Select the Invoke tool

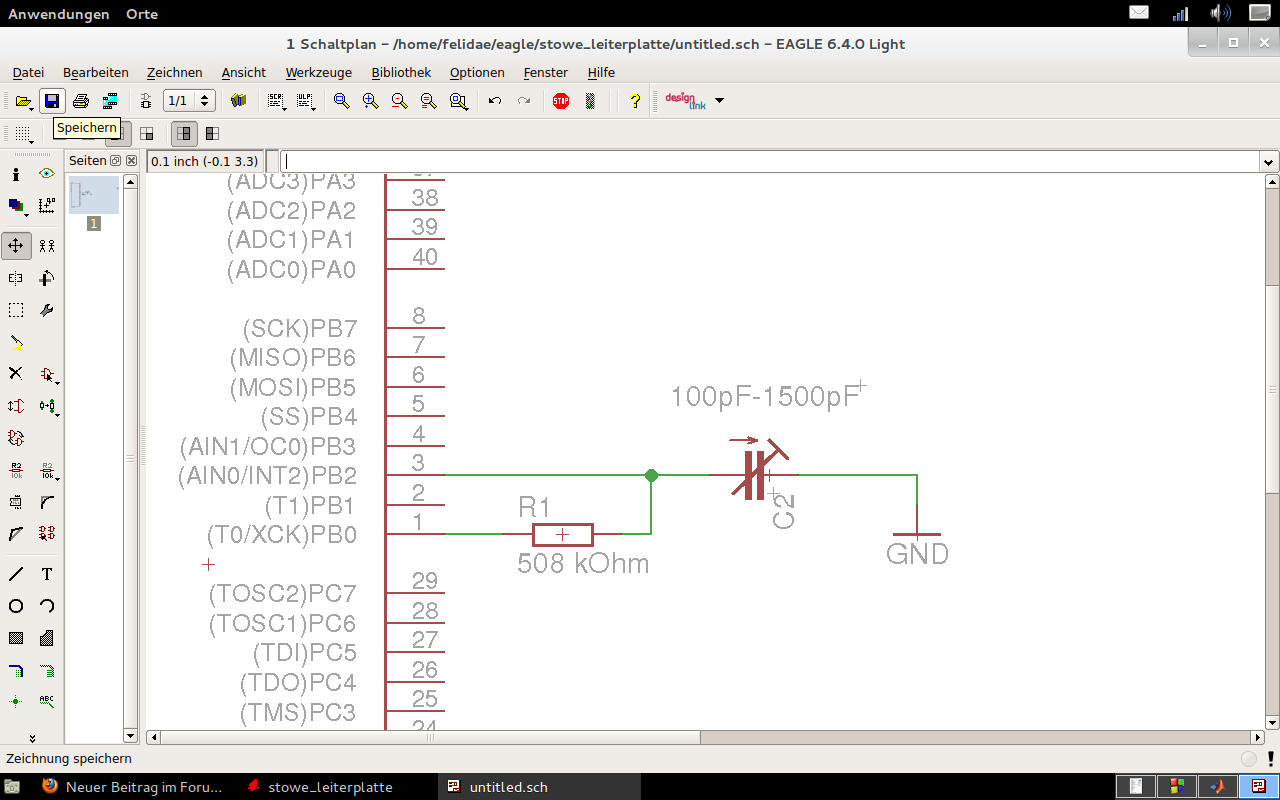point(47,534)
